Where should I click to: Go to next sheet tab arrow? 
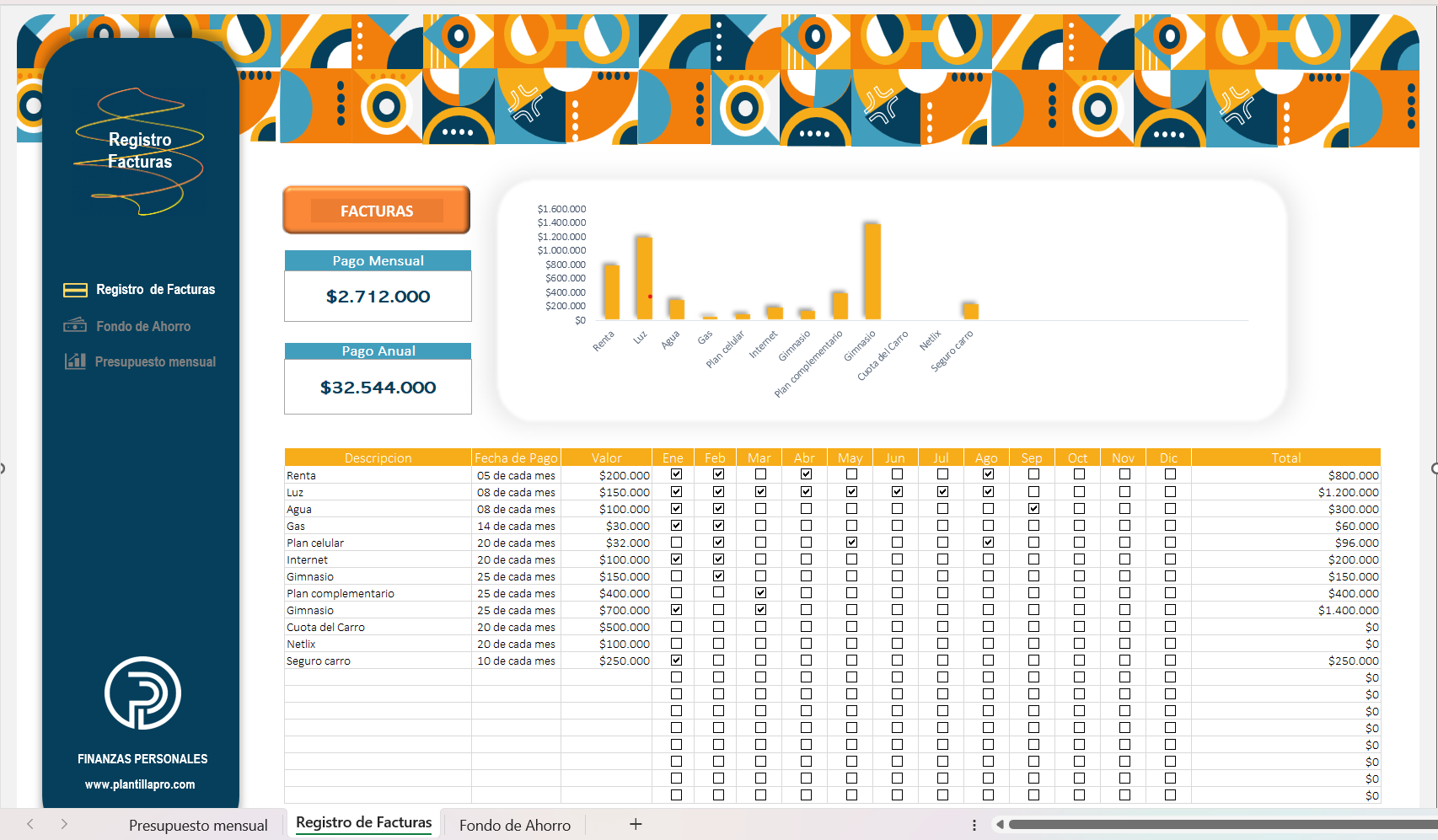pos(64,824)
